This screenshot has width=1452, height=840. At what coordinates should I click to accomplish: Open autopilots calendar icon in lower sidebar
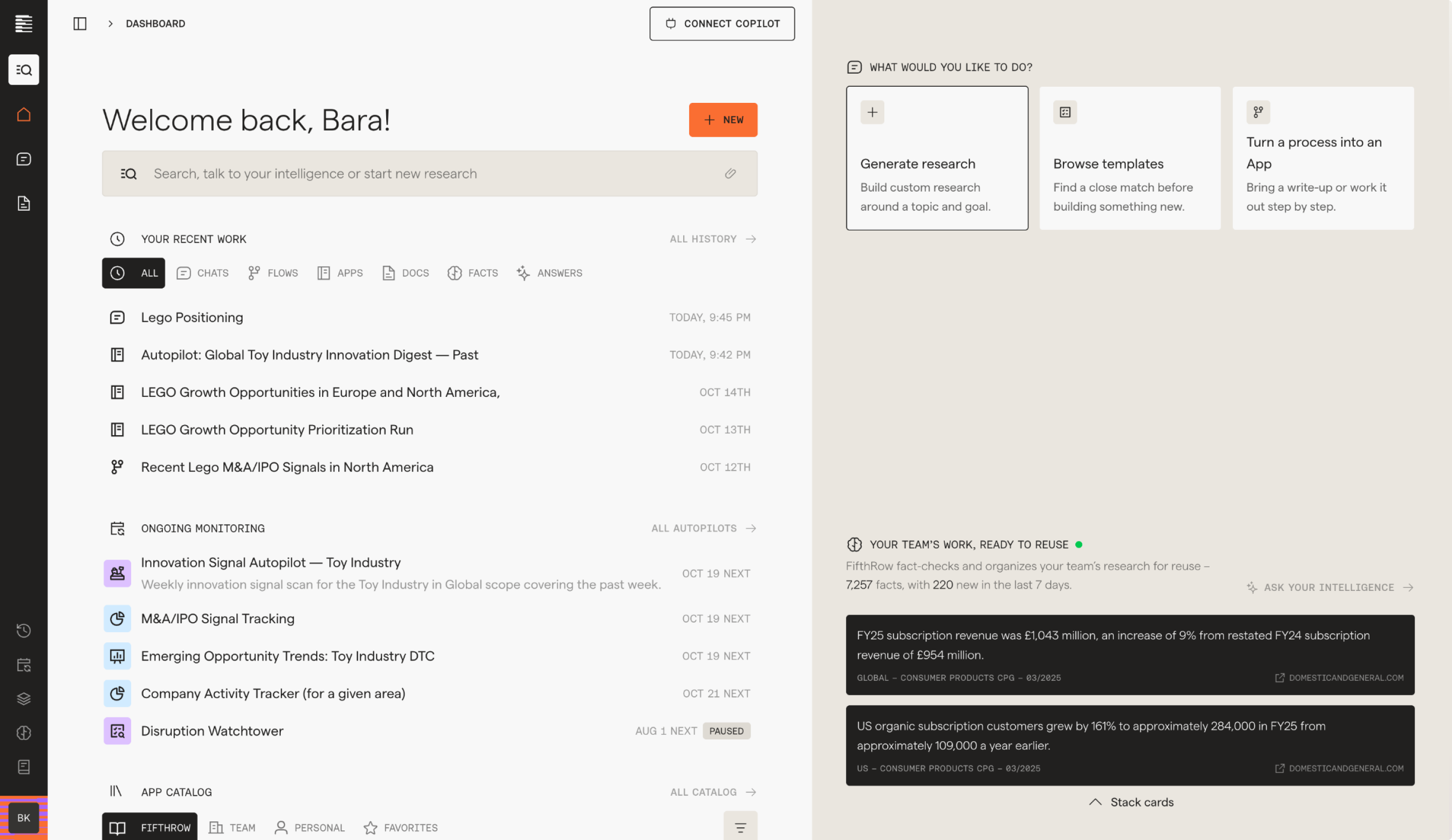pos(24,665)
